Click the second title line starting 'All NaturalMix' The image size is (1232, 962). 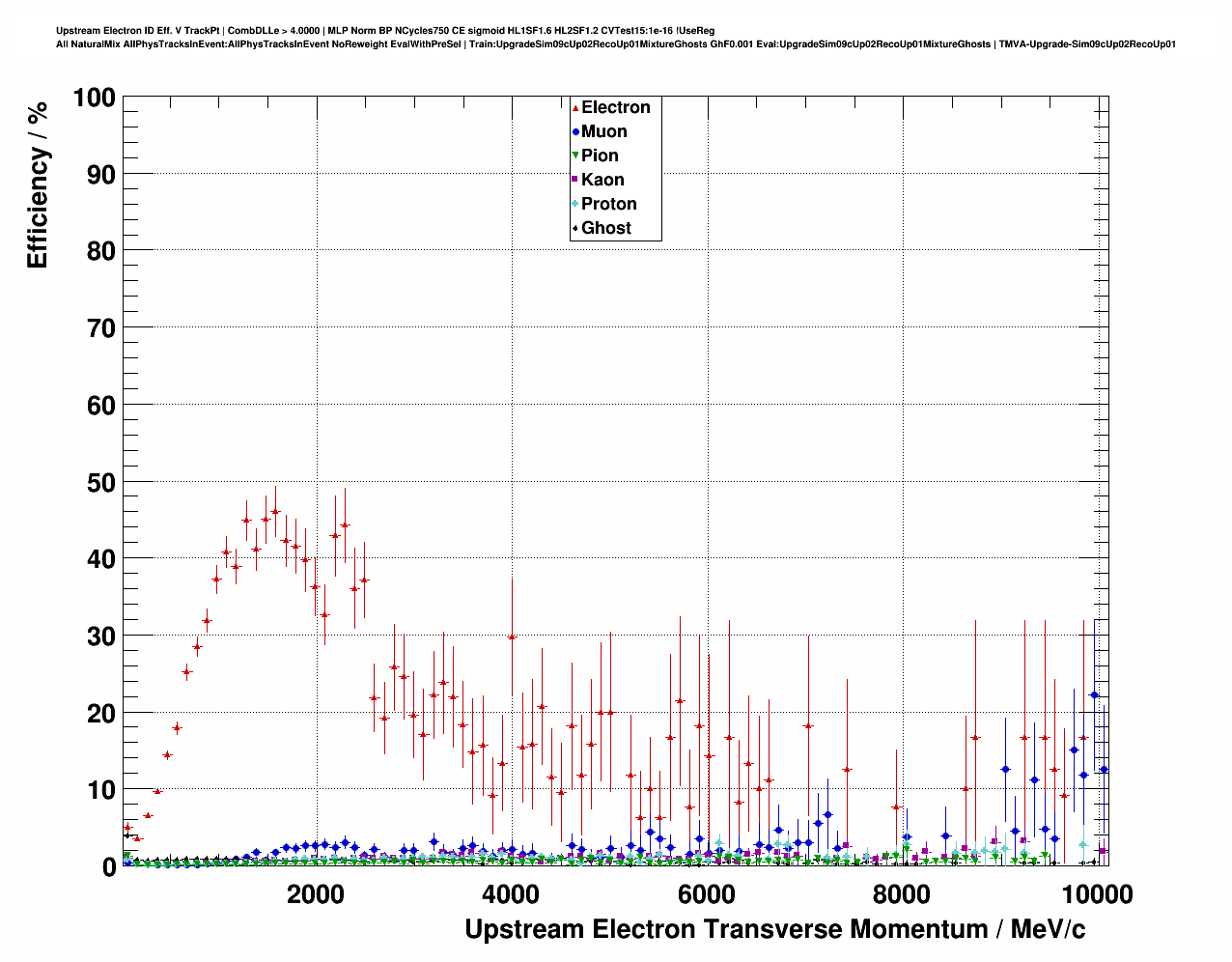pos(616,44)
